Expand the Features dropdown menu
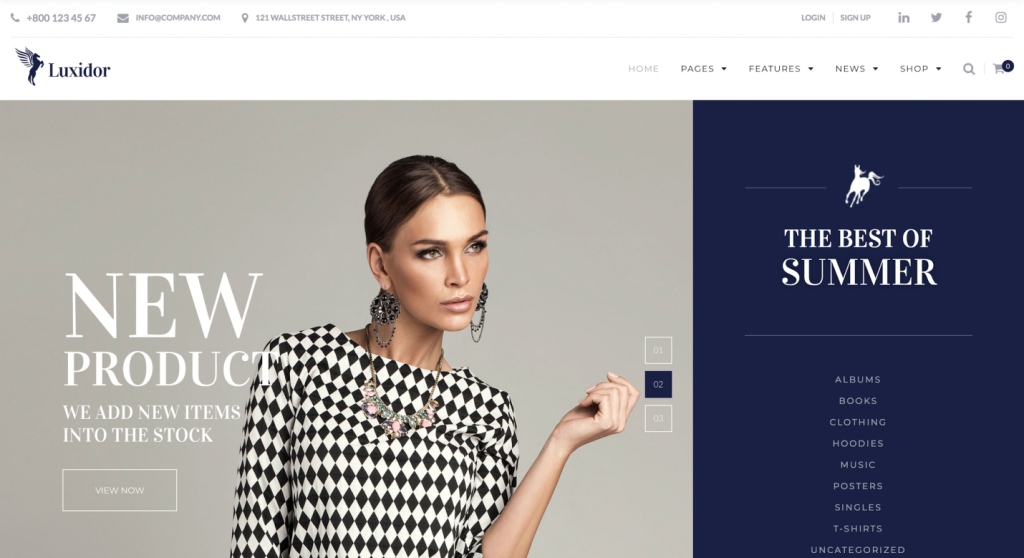The image size is (1024, 558). [781, 69]
